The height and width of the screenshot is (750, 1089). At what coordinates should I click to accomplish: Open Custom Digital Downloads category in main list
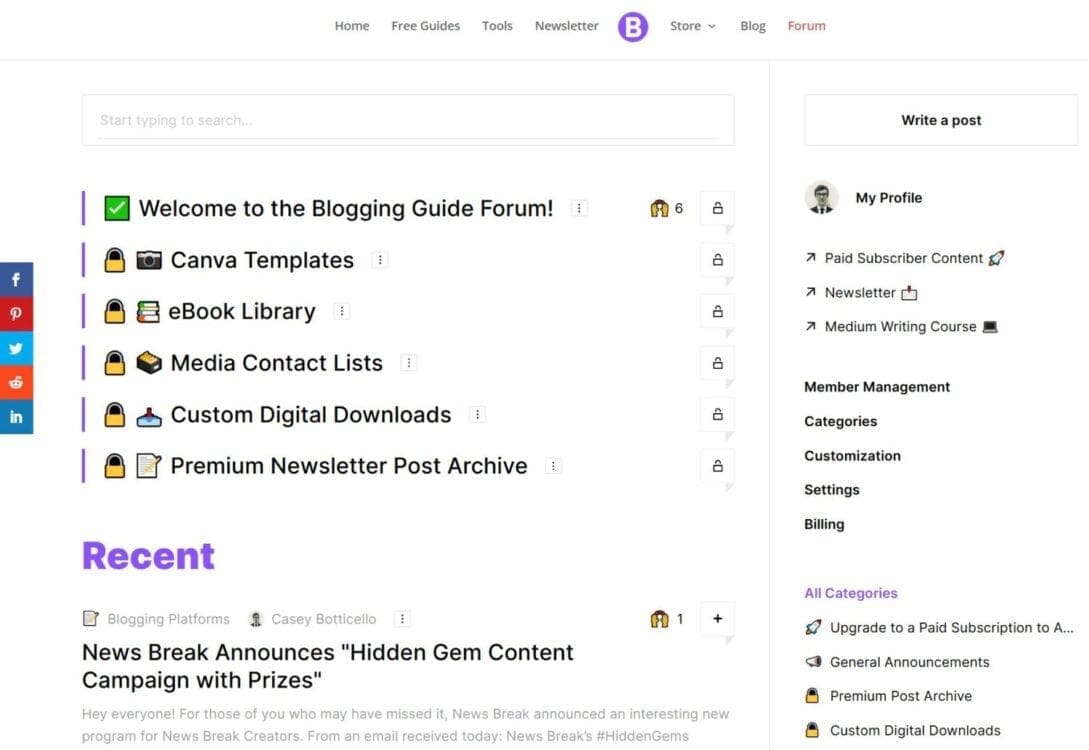(311, 415)
